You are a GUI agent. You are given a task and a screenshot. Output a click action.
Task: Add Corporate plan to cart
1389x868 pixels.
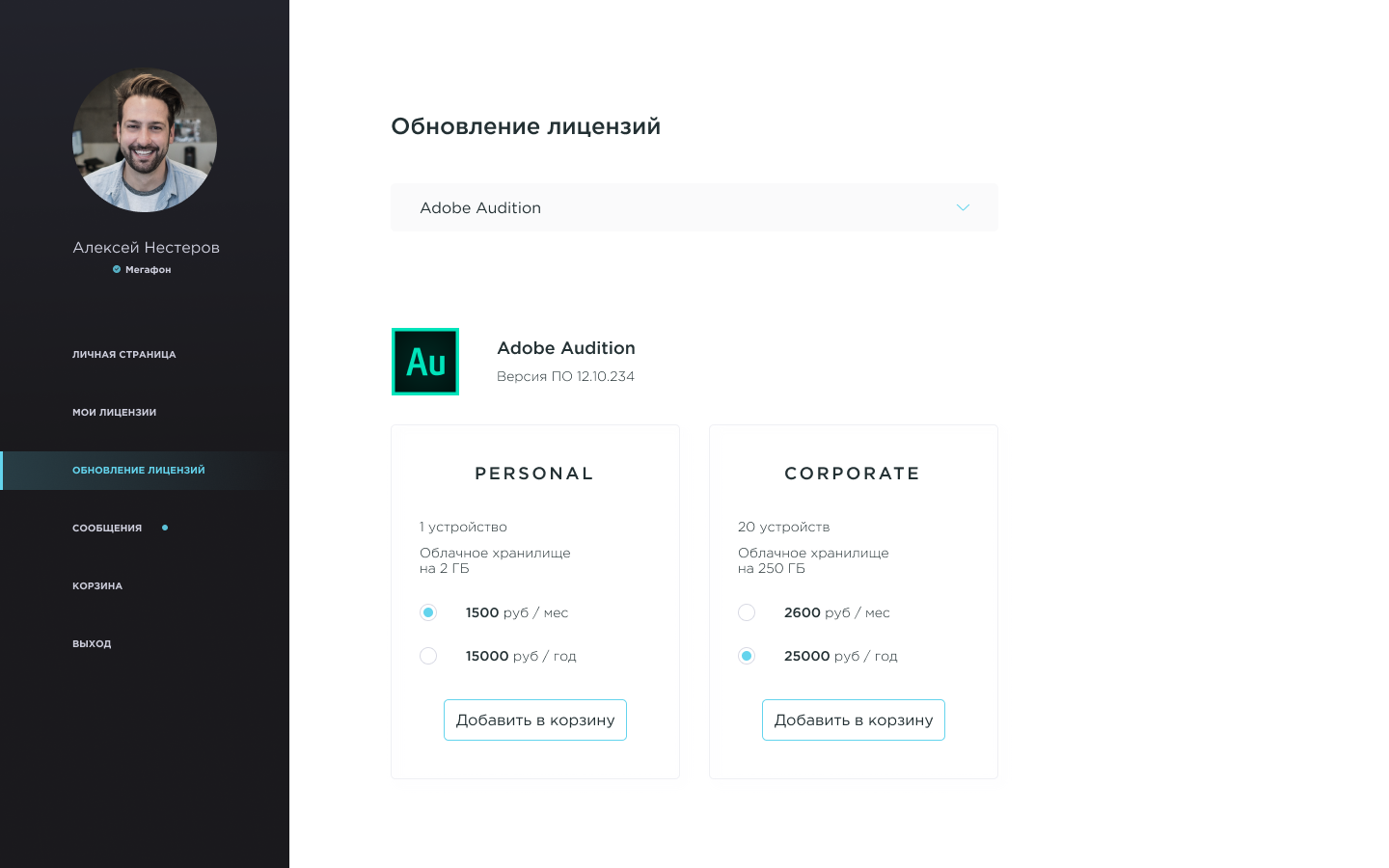pos(854,720)
